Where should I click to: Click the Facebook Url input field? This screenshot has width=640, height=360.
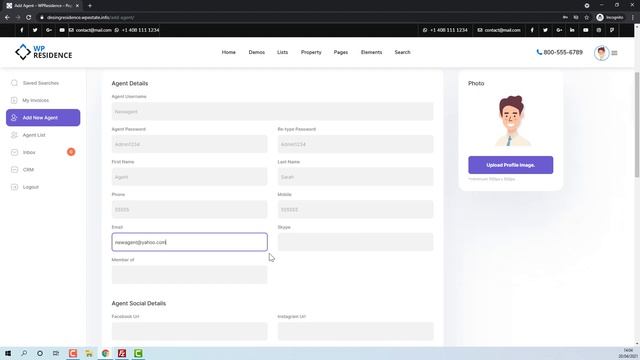tap(189, 331)
